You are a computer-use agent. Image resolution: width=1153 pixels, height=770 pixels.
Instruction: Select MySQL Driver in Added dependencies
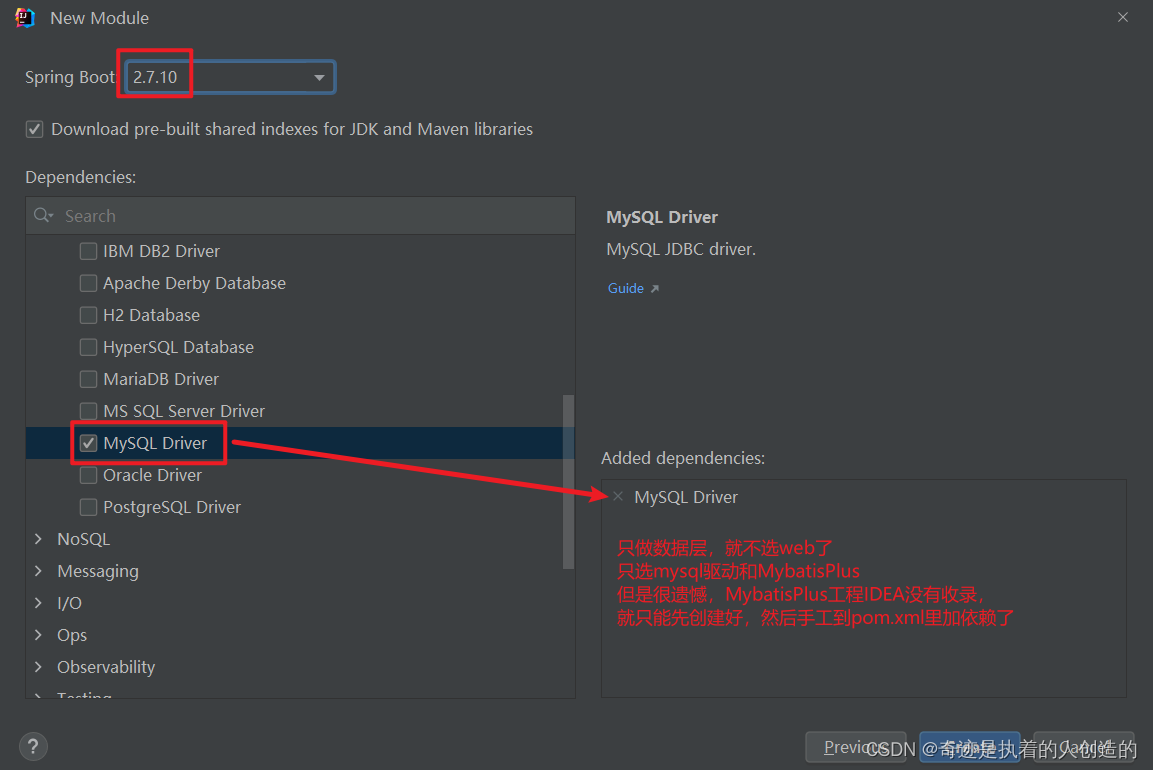point(685,497)
